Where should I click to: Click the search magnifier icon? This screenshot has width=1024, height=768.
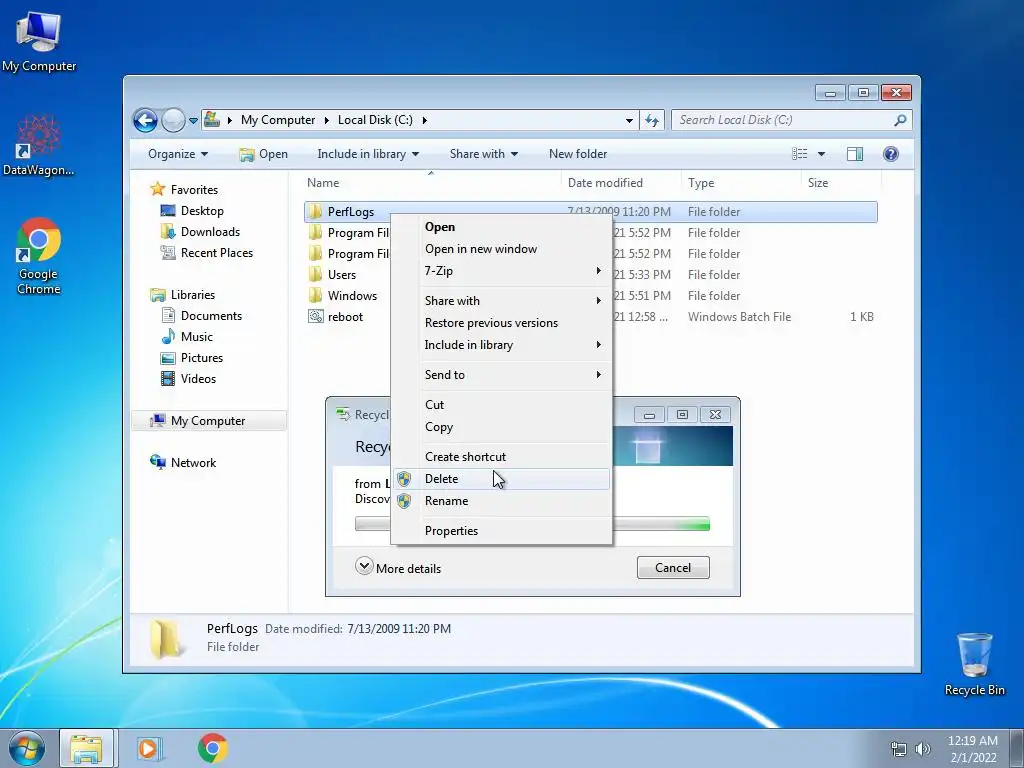coord(900,120)
